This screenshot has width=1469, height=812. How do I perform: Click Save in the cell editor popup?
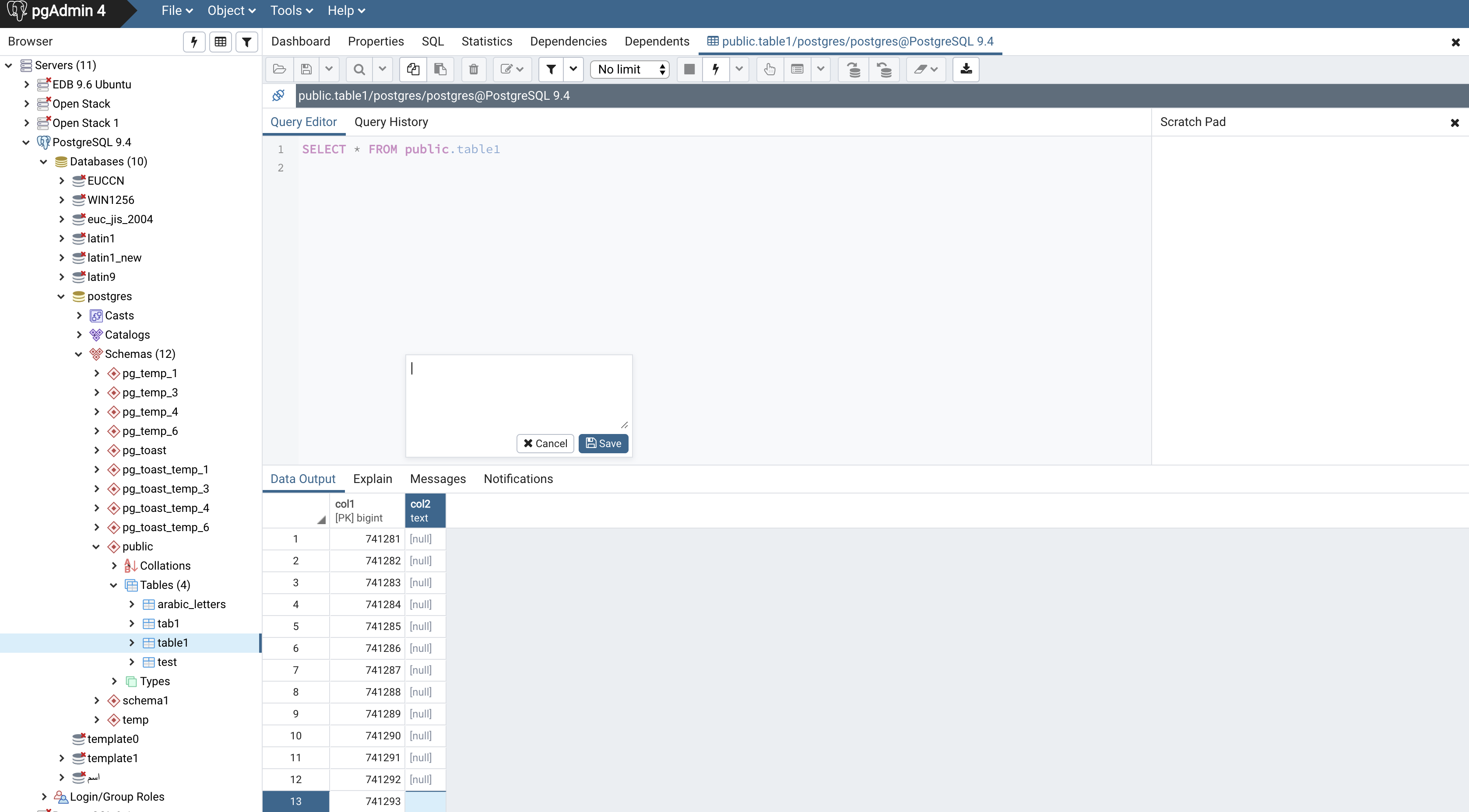[x=603, y=444]
